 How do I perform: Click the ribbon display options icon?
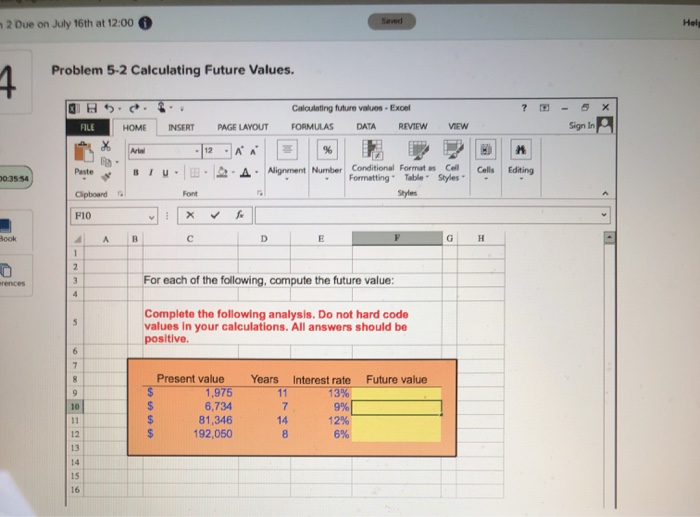(544, 108)
